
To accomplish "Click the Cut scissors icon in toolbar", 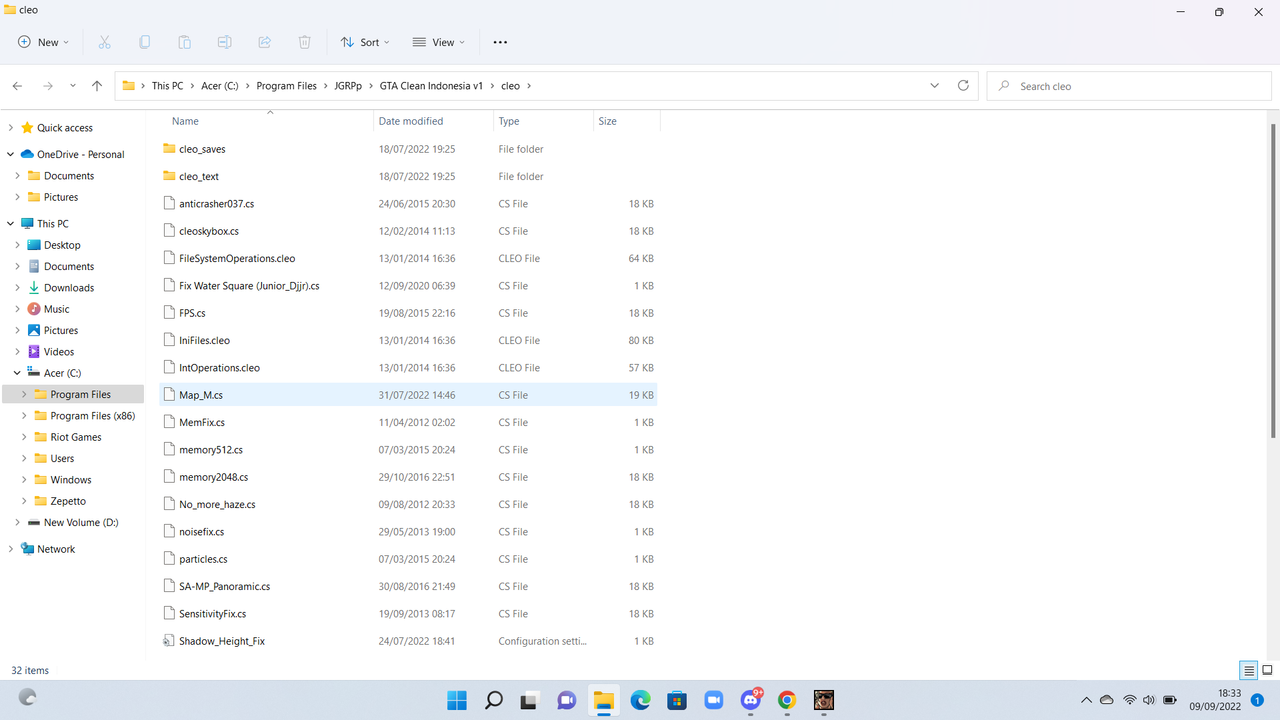I will click(104, 42).
